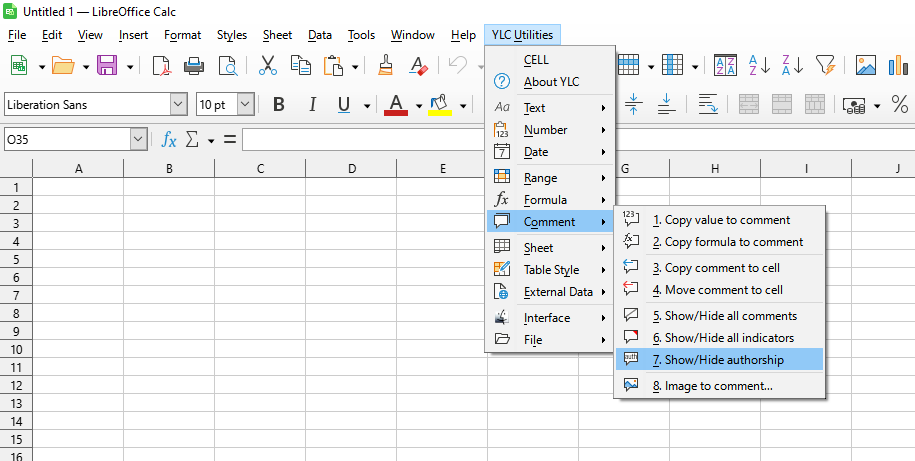Click the Insert Chart icon
915x461 pixels.
[x=898, y=66]
